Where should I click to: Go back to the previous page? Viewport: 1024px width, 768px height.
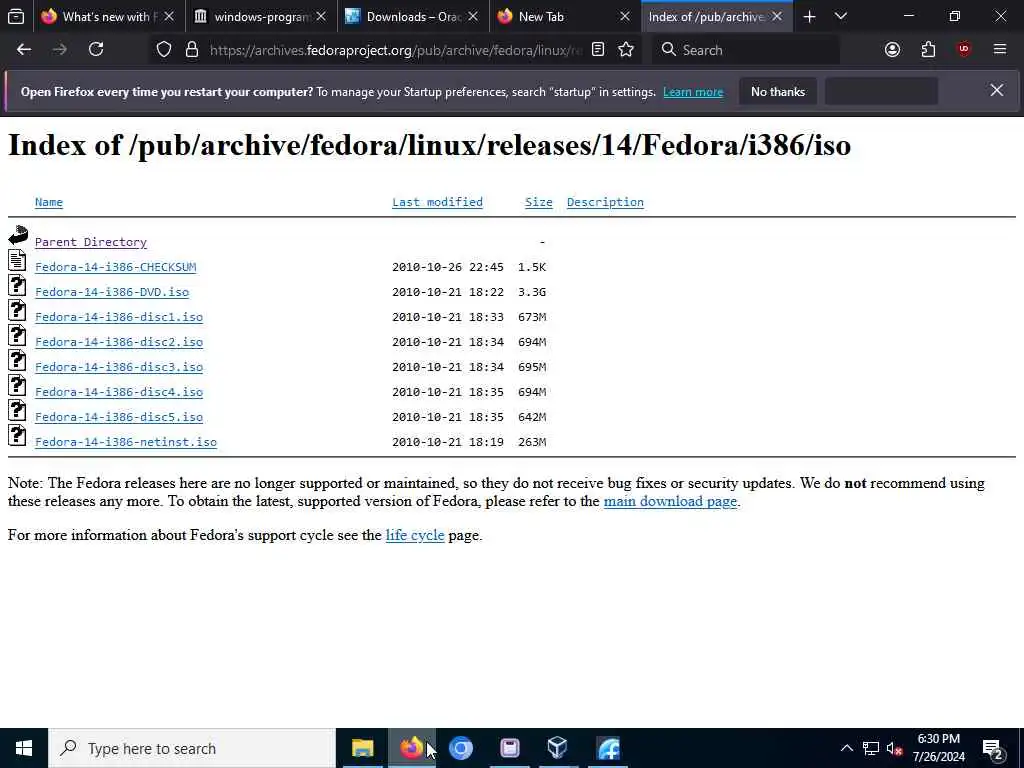24,50
